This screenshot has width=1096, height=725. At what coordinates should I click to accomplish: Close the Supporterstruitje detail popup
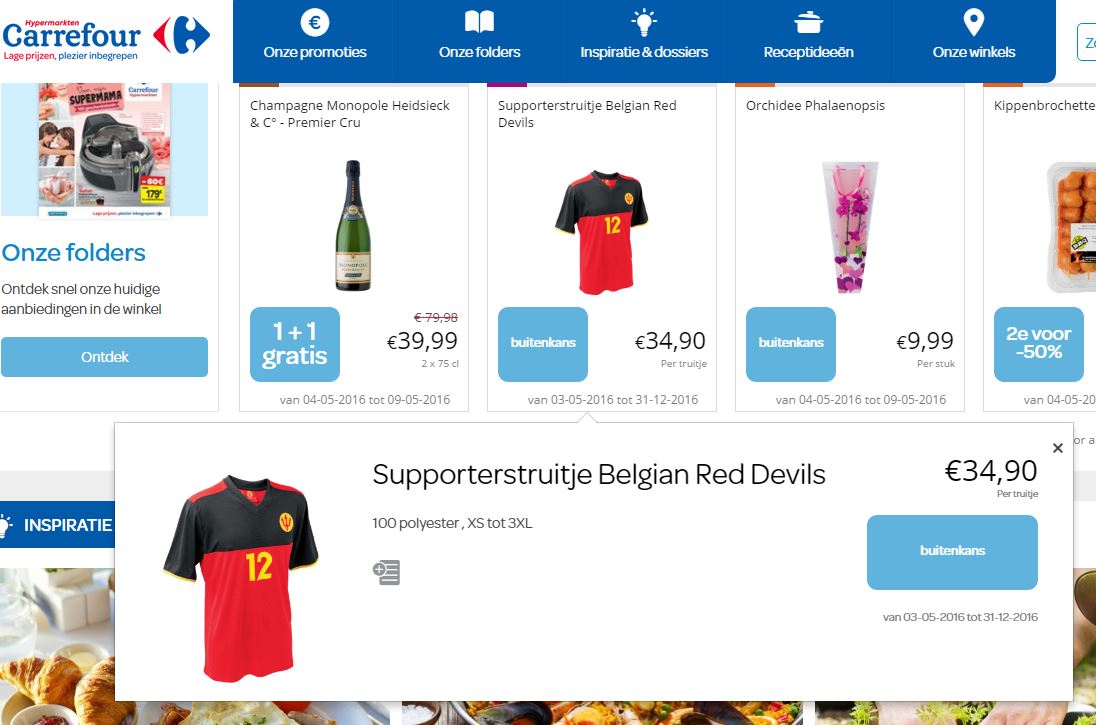(x=1058, y=448)
